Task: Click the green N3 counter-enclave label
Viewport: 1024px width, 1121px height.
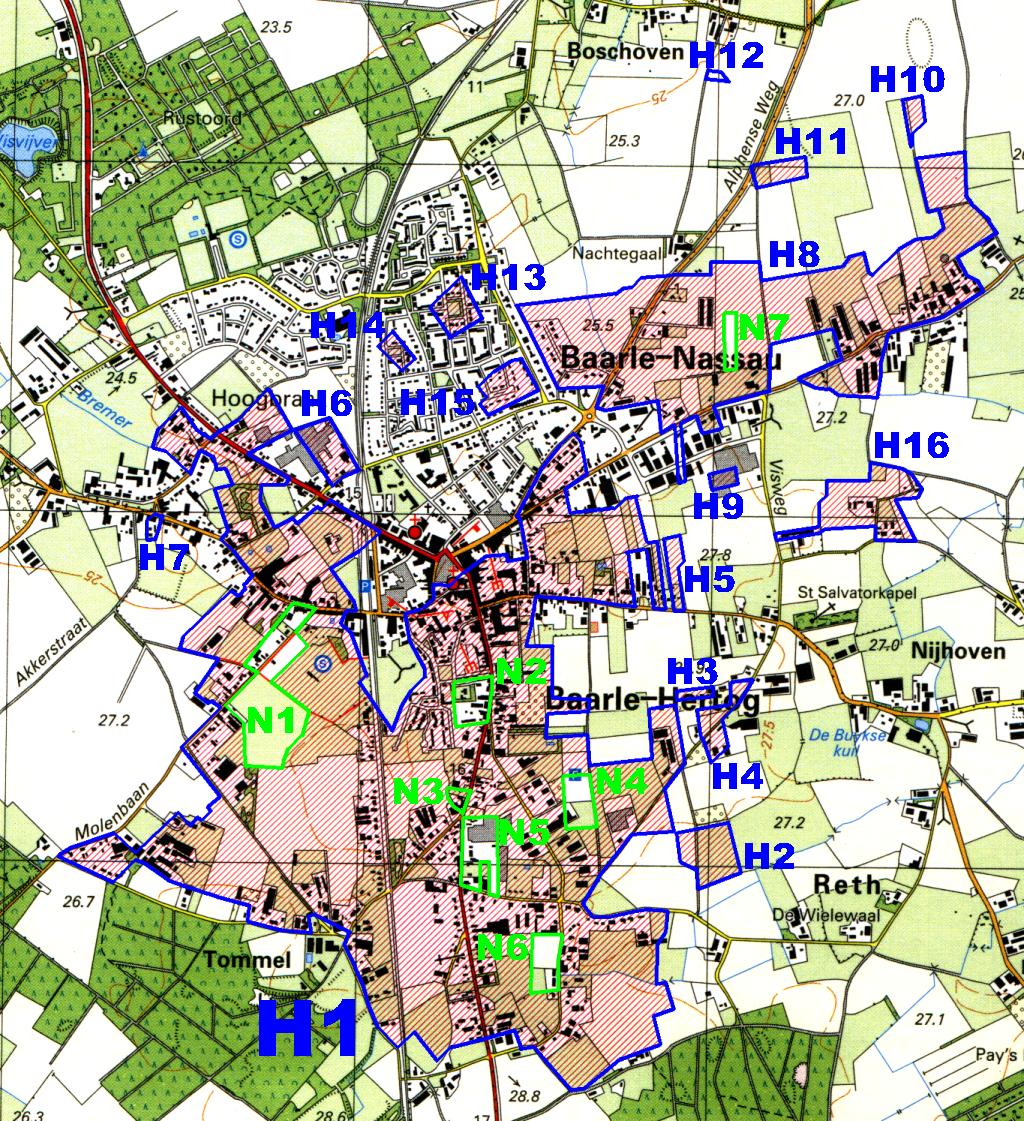Action: coord(418,791)
